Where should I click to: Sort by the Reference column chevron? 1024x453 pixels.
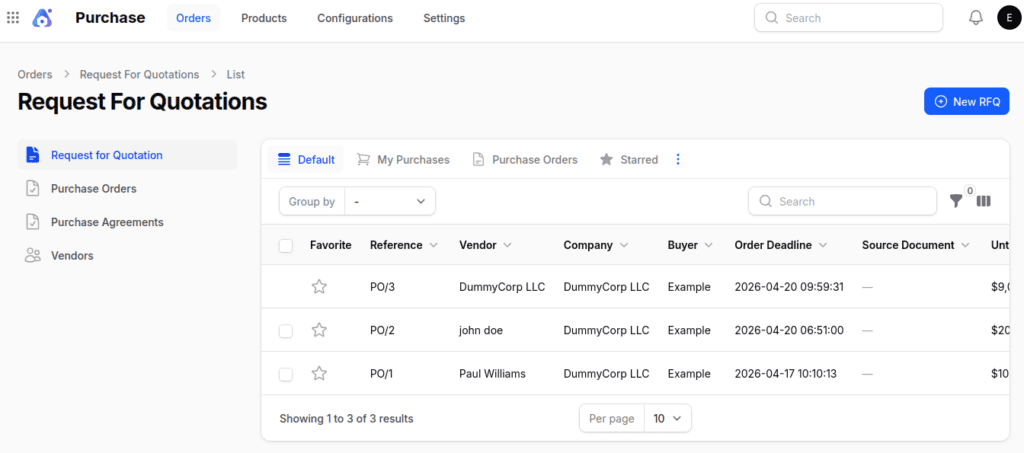point(434,245)
